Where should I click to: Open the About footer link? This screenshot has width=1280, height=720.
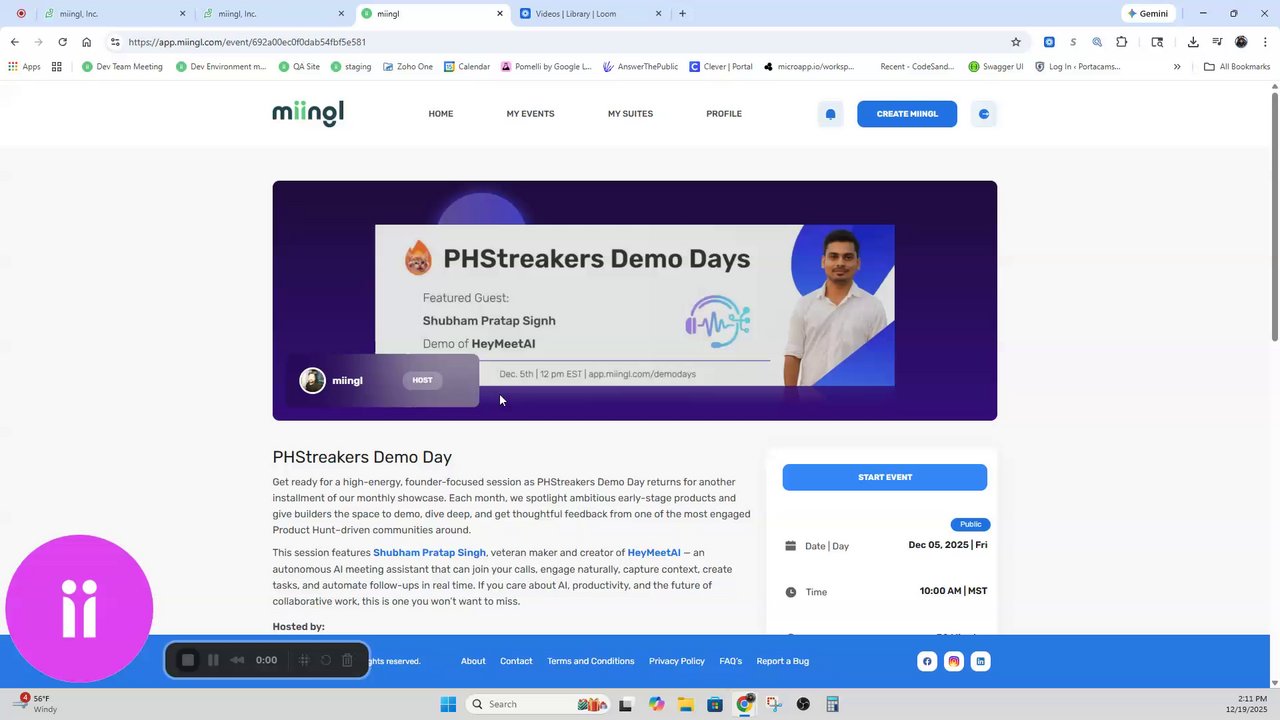click(x=473, y=661)
